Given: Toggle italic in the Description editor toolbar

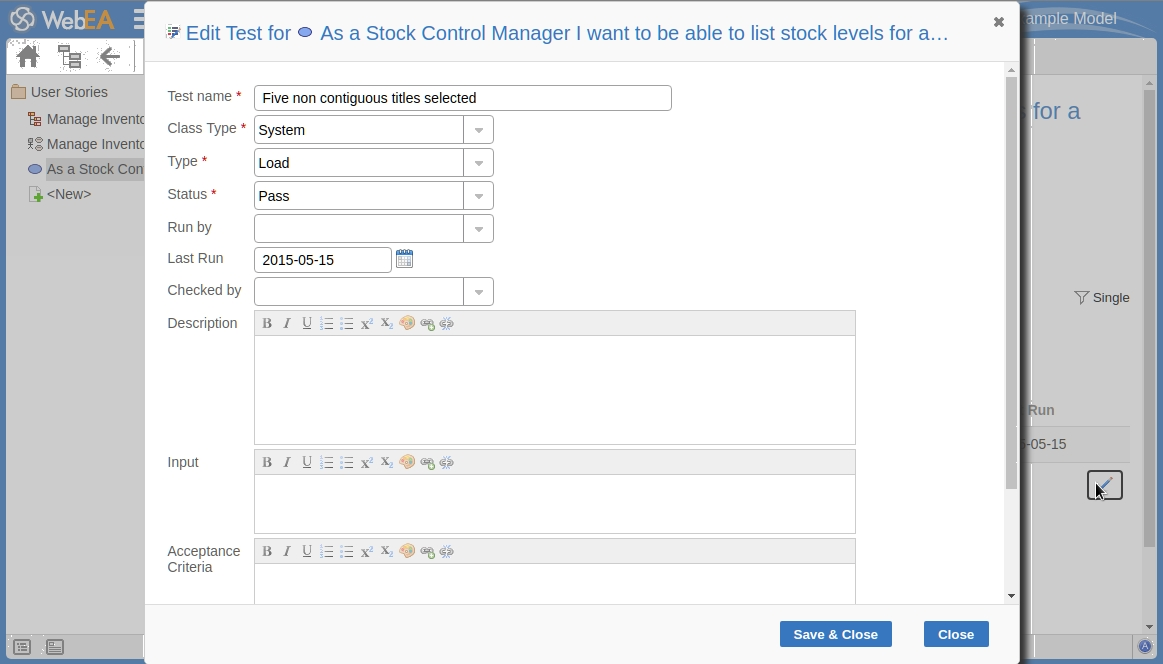Looking at the screenshot, I should [287, 324].
